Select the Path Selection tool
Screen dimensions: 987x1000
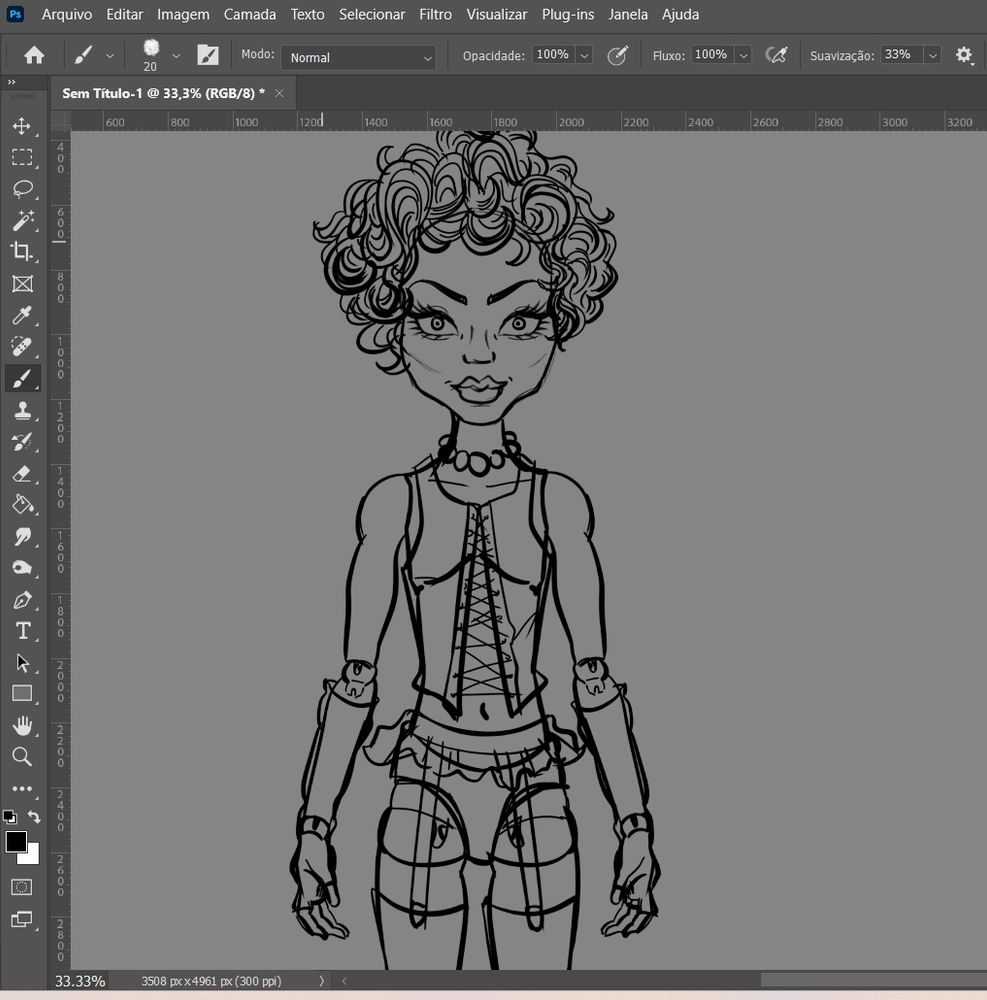click(22, 663)
